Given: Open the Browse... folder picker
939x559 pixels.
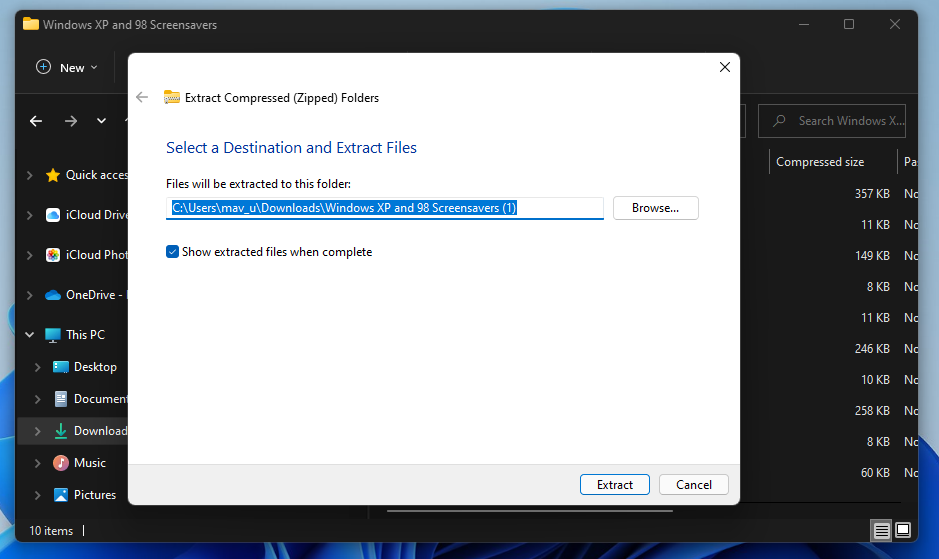Looking at the screenshot, I should pos(655,208).
